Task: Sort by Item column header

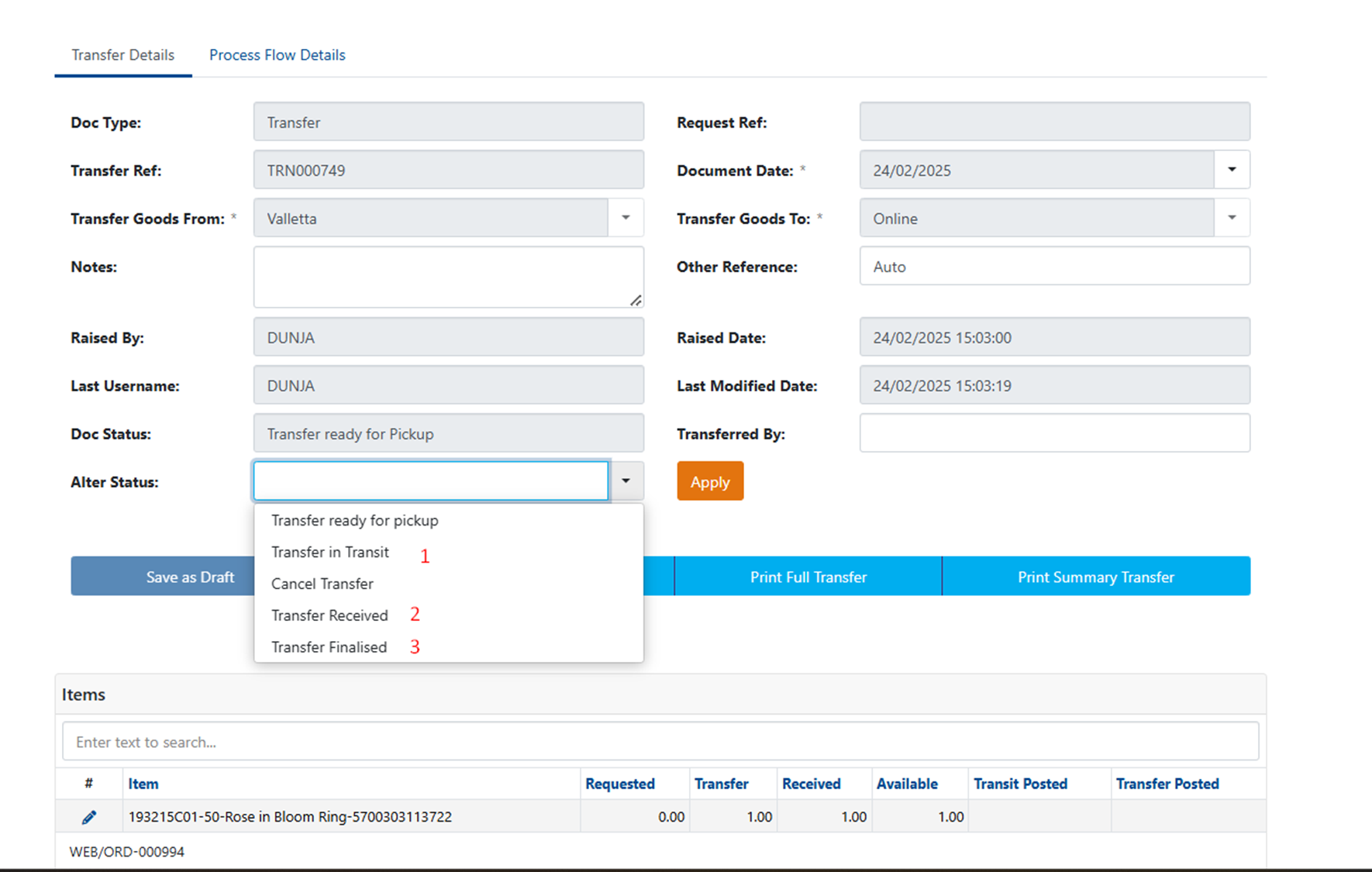Action: (143, 784)
